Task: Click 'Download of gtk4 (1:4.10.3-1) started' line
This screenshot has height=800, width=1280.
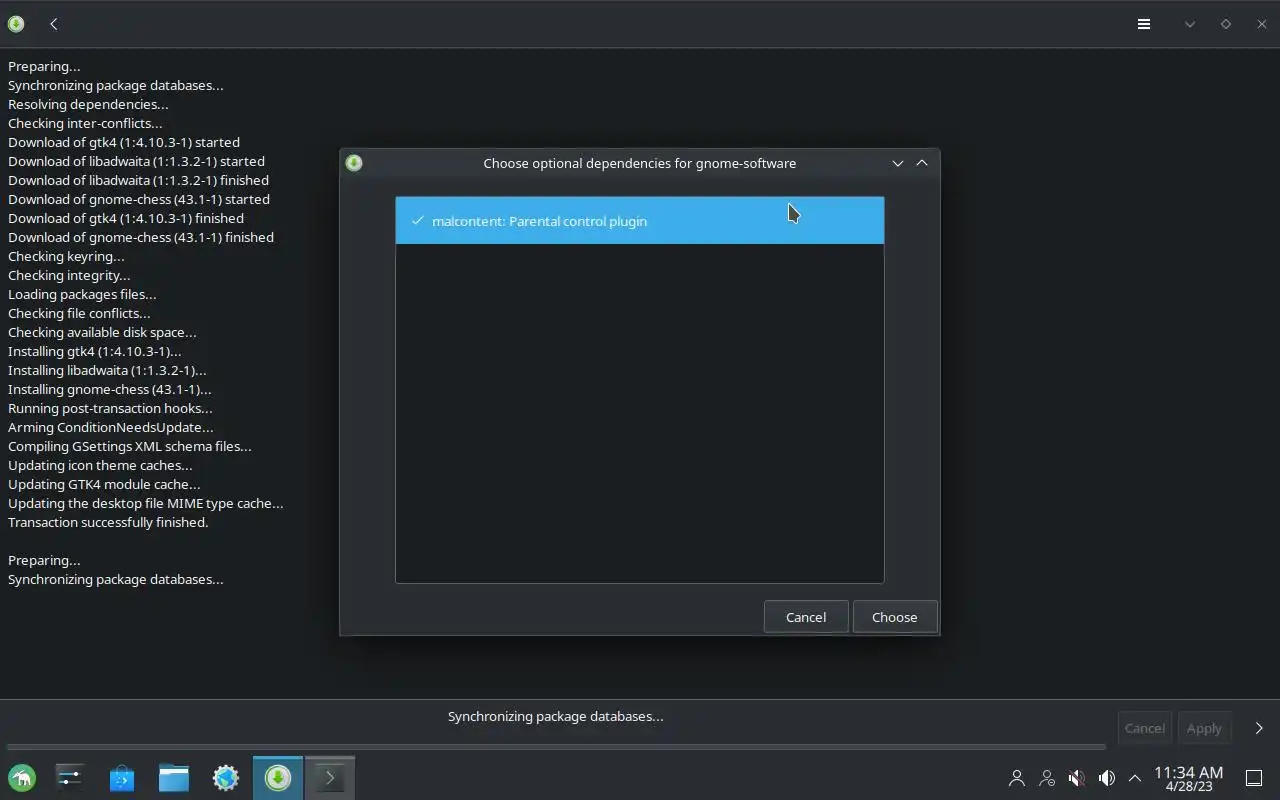Action: click(124, 142)
